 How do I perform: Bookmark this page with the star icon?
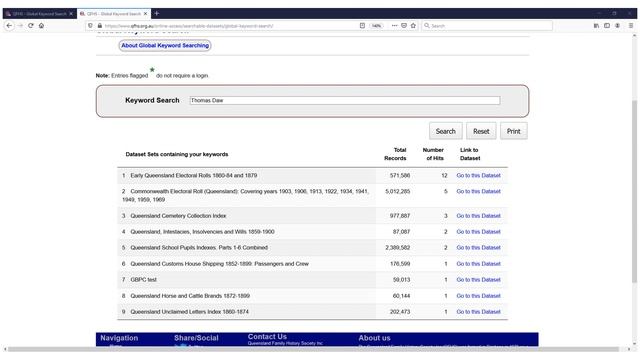coord(413,25)
